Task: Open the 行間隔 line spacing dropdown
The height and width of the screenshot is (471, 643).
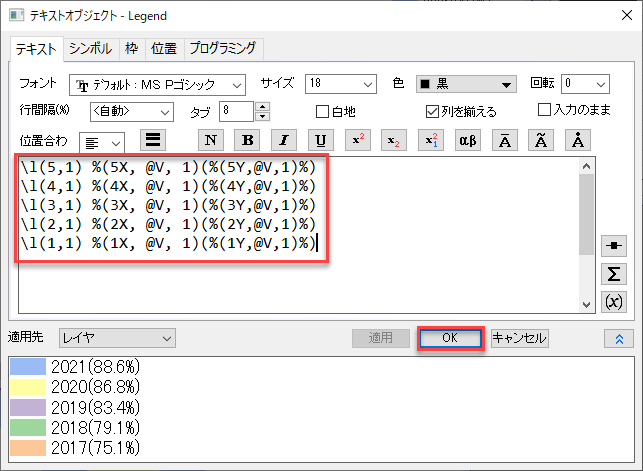Action: click(132, 111)
